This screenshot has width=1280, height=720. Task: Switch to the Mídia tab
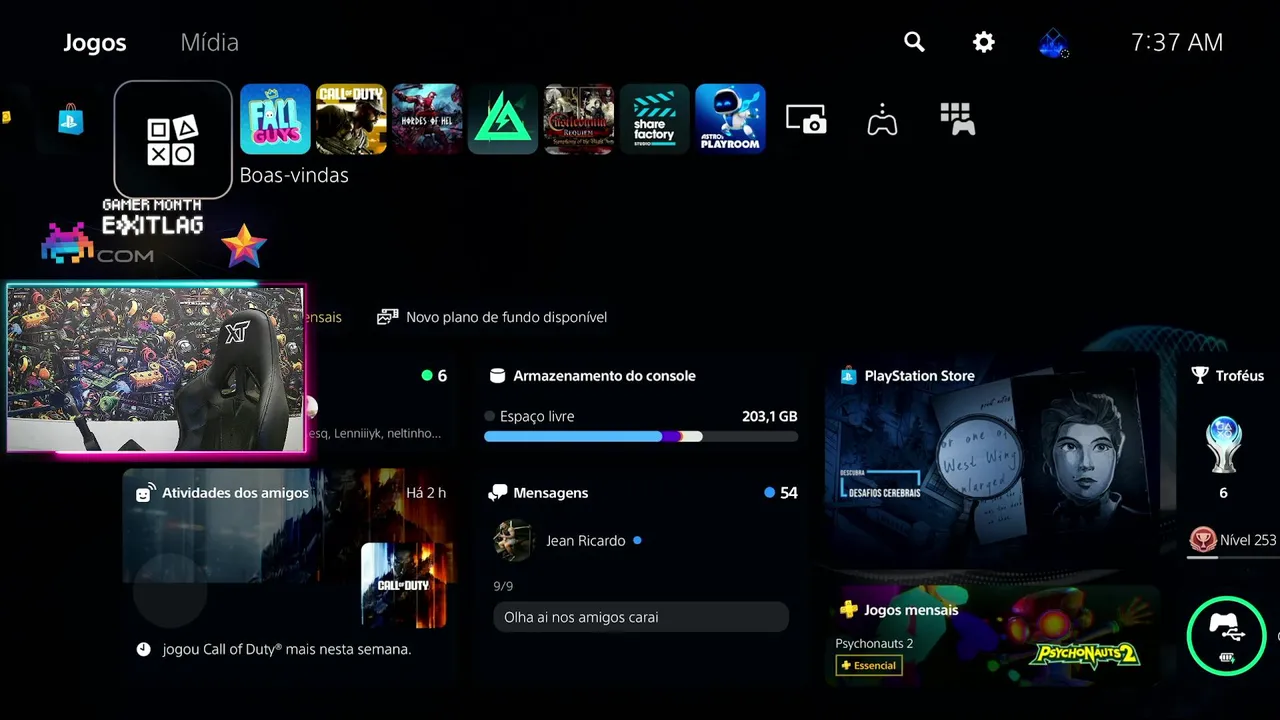tap(209, 43)
